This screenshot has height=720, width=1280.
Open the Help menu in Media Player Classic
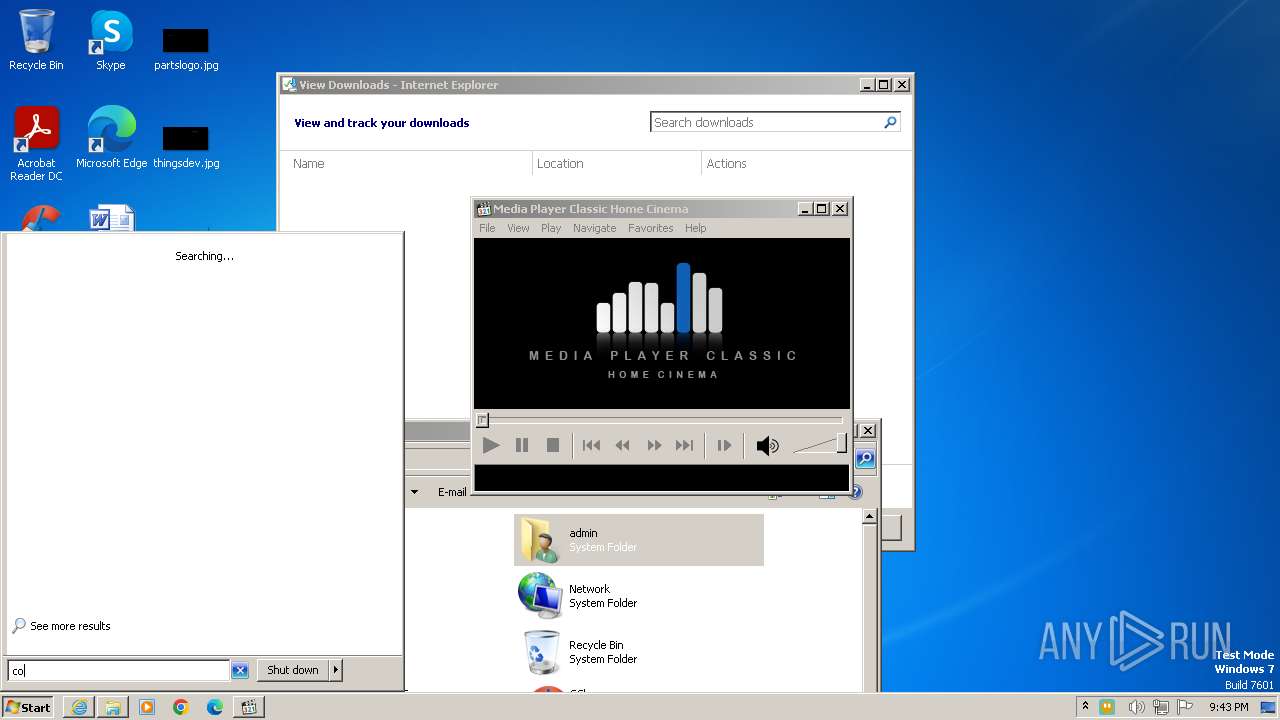[x=695, y=228]
